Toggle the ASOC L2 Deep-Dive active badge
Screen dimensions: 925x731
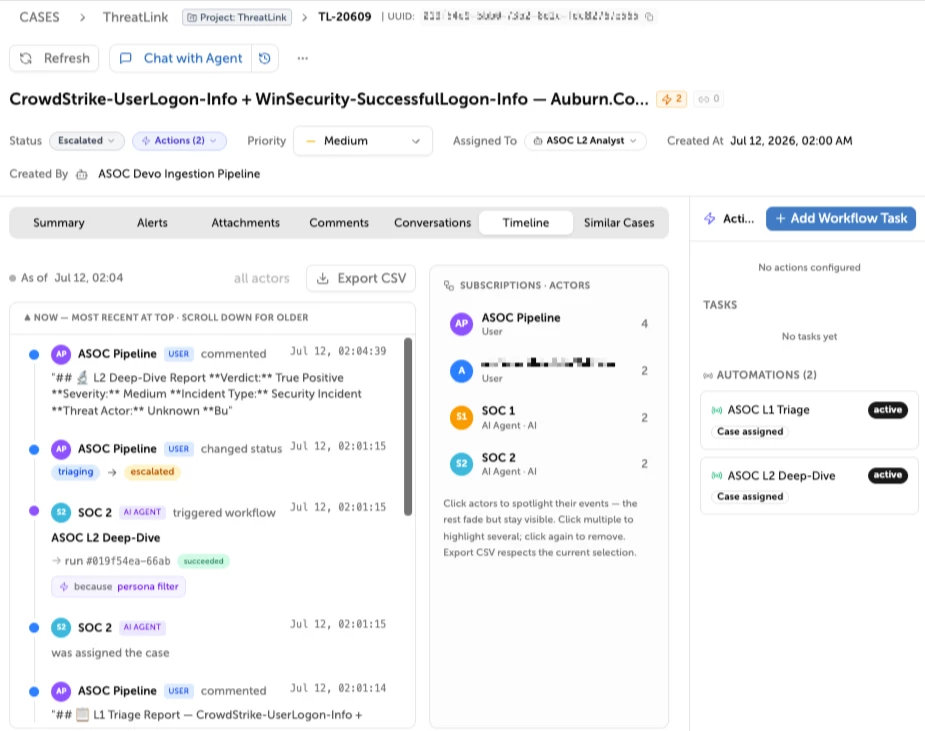coord(888,475)
